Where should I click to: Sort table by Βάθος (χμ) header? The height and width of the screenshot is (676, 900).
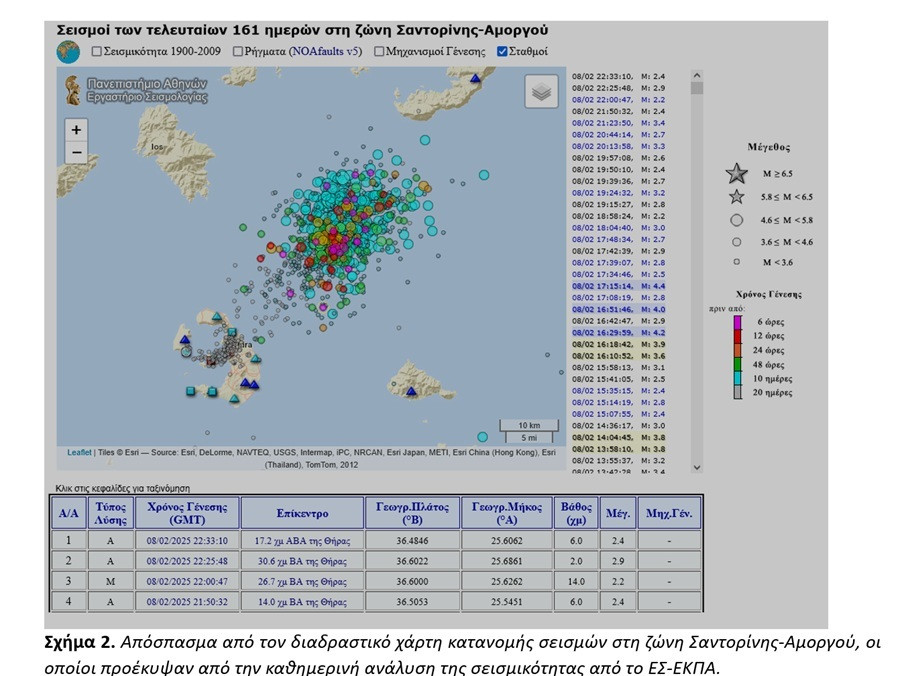576,513
